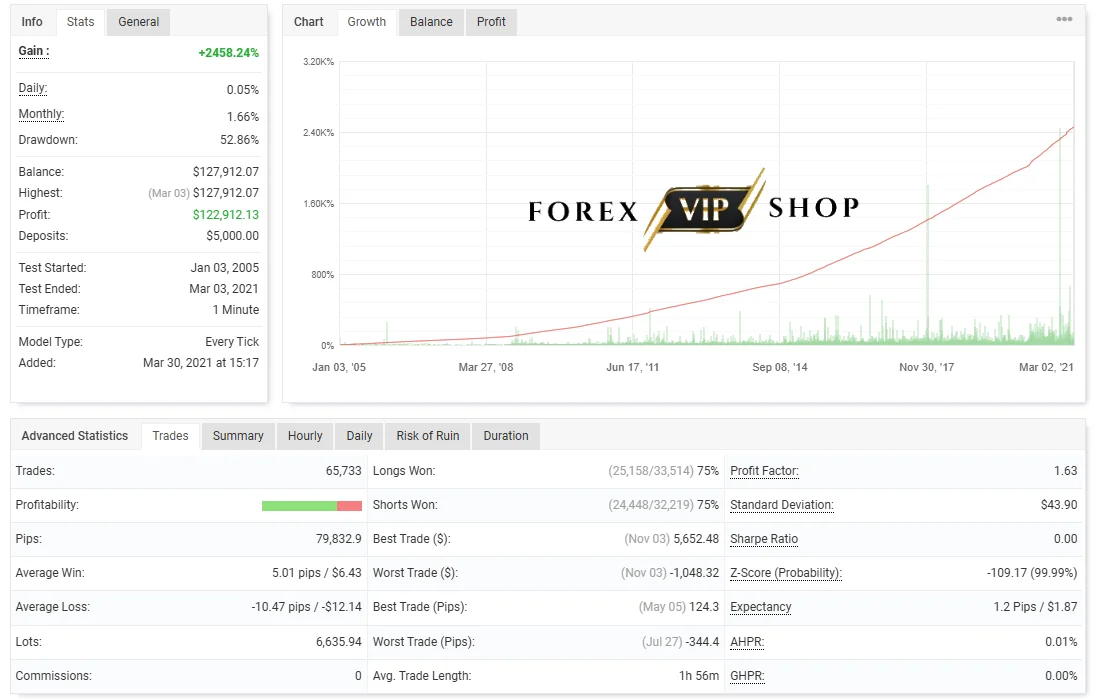Image resolution: width=1096 pixels, height=699 pixels.
Task: Click the Lots value 6,635.94
Action: coord(338,642)
